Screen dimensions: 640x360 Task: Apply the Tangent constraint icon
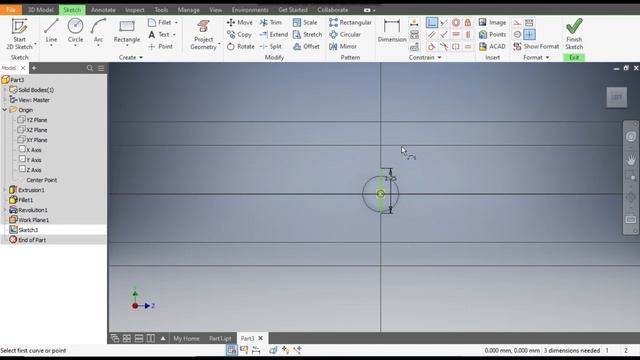(432, 47)
